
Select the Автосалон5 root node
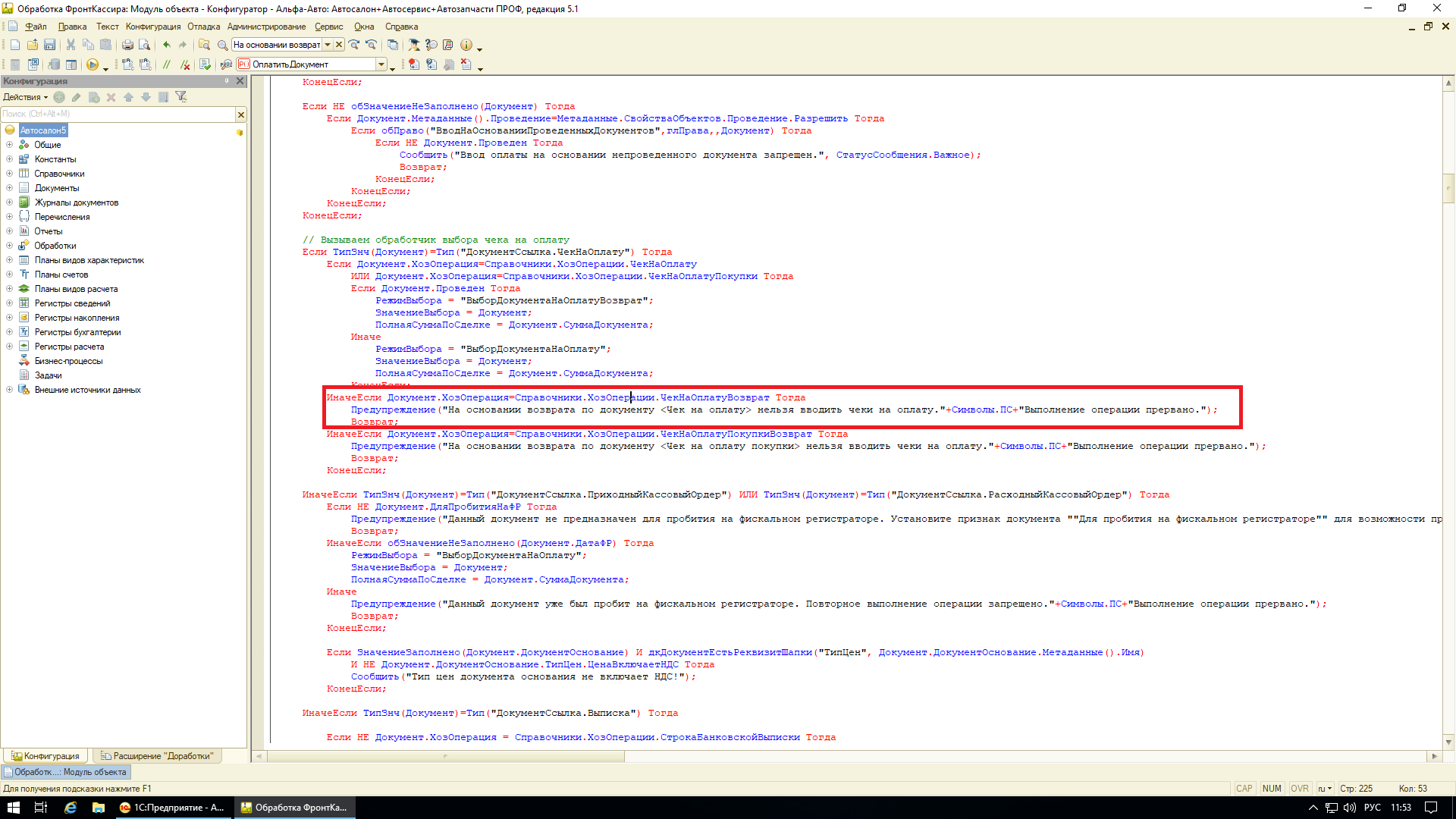point(43,130)
